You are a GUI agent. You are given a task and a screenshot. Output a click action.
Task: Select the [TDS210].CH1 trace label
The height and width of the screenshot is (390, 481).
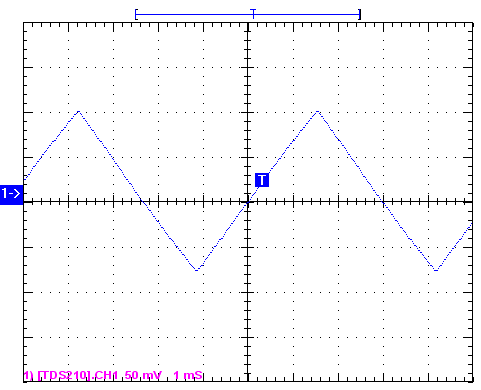(78, 376)
